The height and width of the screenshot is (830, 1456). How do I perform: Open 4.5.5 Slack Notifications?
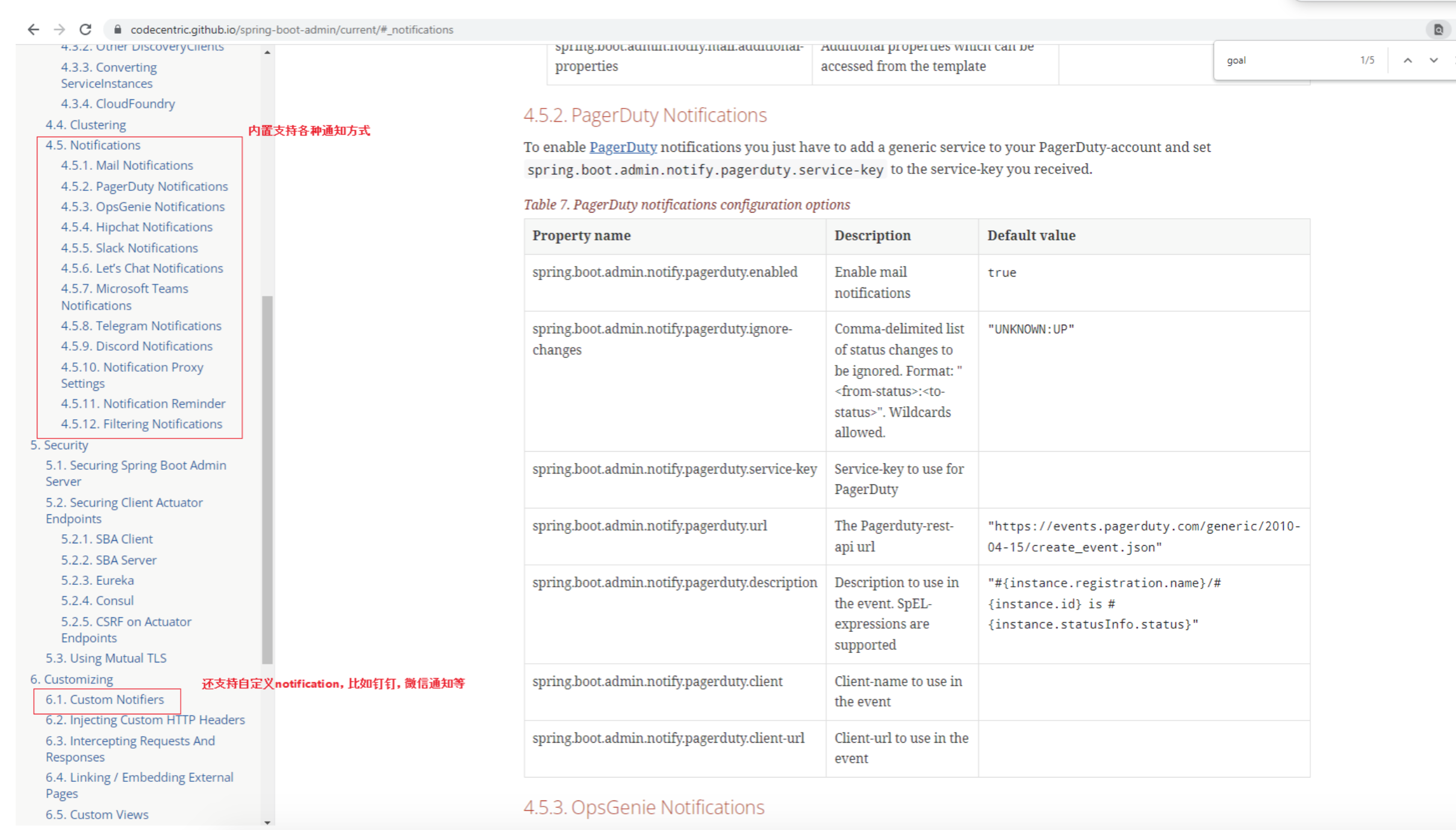click(129, 248)
